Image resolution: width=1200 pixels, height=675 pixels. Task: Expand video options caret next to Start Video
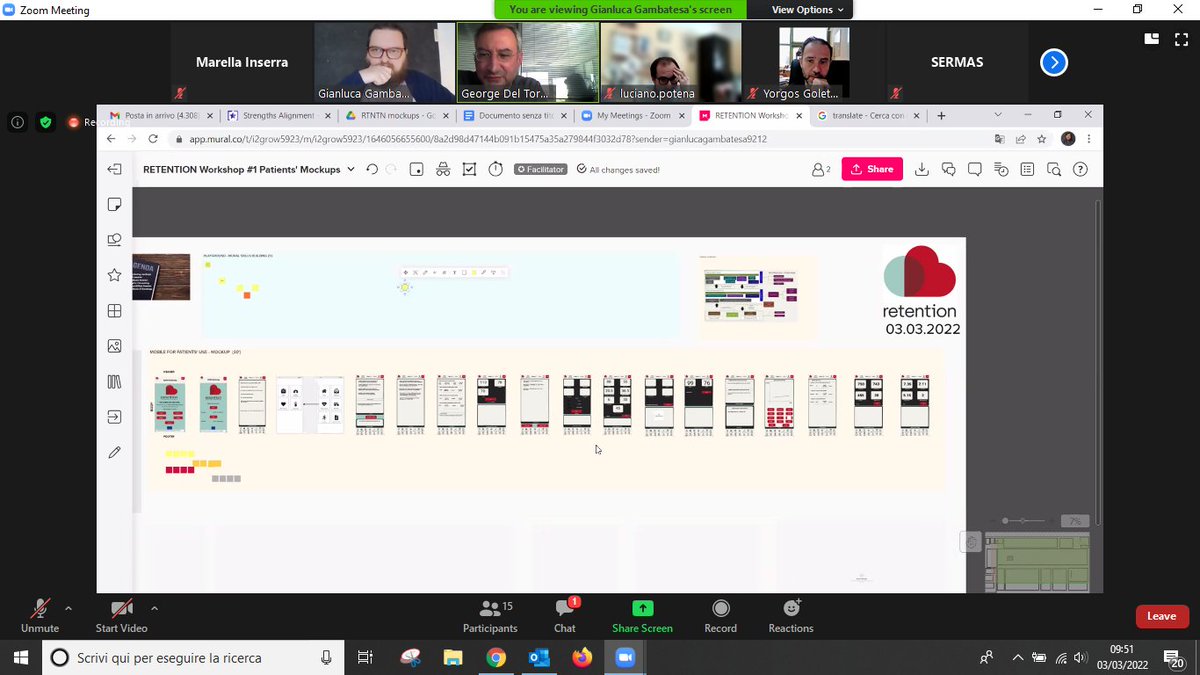(154, 608)
